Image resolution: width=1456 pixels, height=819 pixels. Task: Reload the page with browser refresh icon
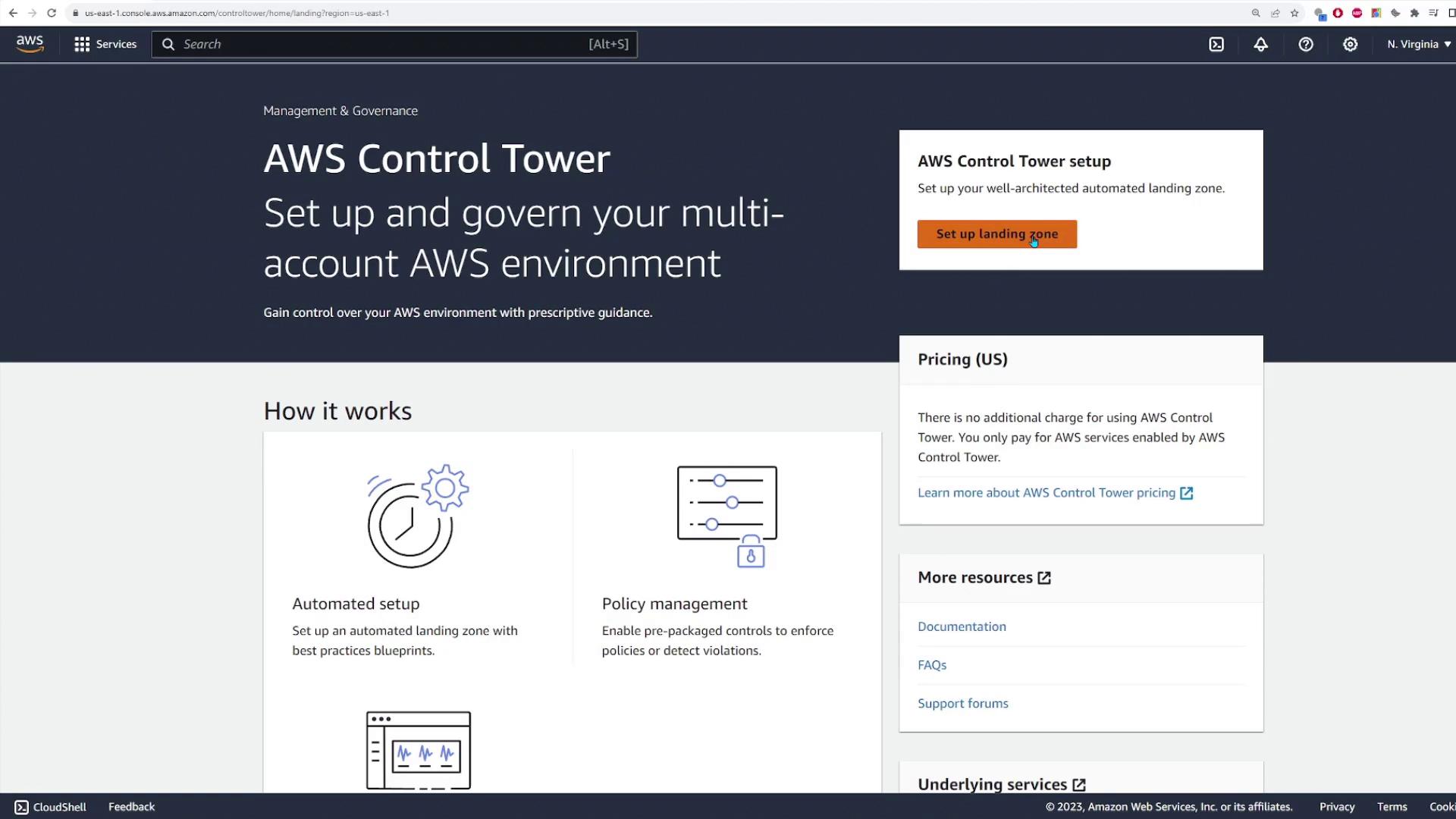pos(52,13)
